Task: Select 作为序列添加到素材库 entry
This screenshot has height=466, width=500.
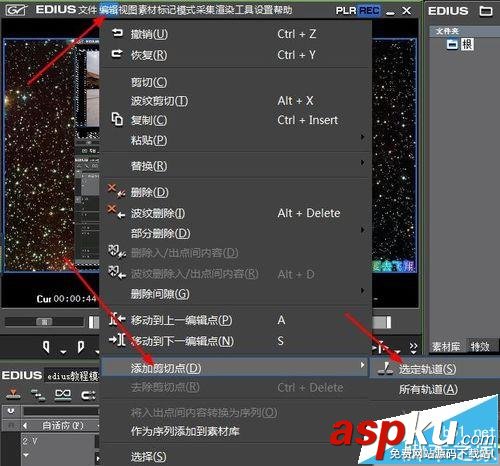Action: 185,431
